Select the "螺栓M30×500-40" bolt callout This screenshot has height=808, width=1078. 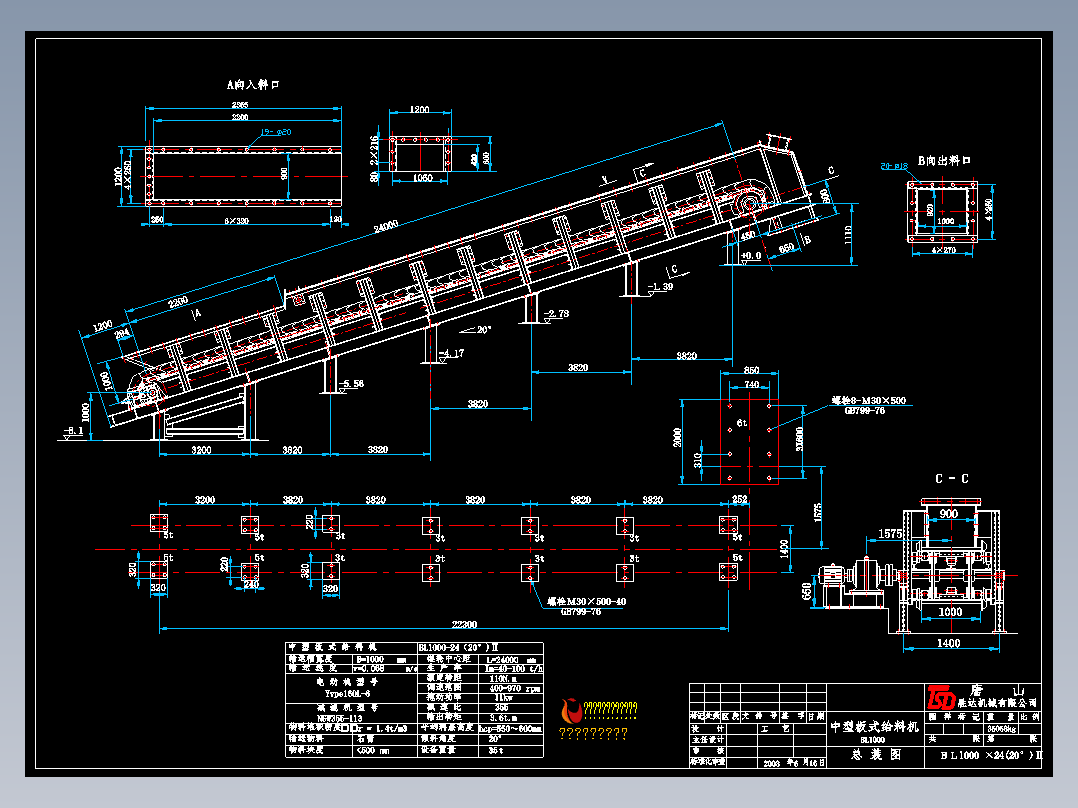(586, 602)
